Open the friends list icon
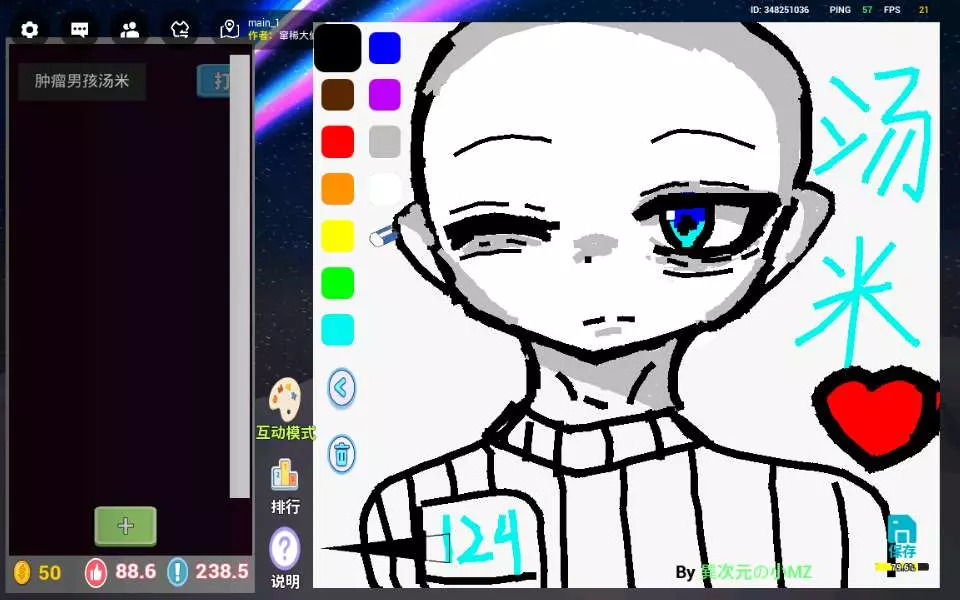960x600 pixels. click(x=130, y=29)
